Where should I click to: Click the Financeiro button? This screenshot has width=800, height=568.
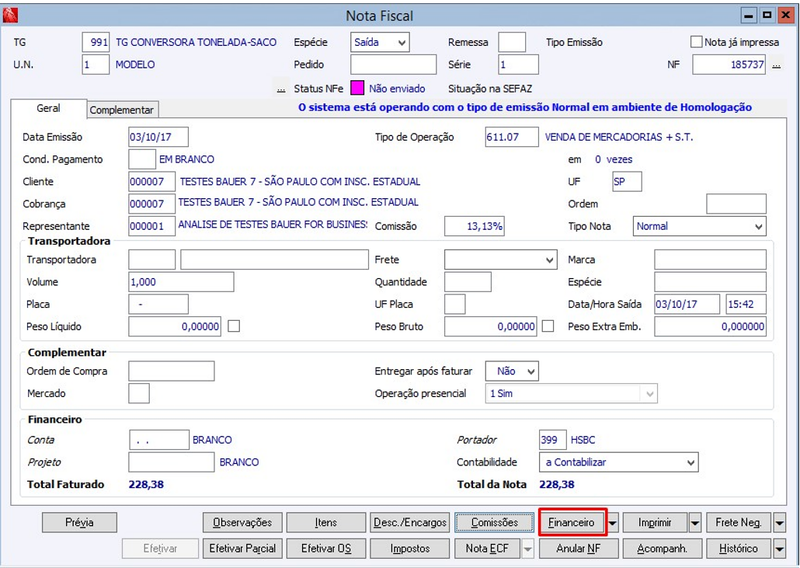click(x=571, y=523)
